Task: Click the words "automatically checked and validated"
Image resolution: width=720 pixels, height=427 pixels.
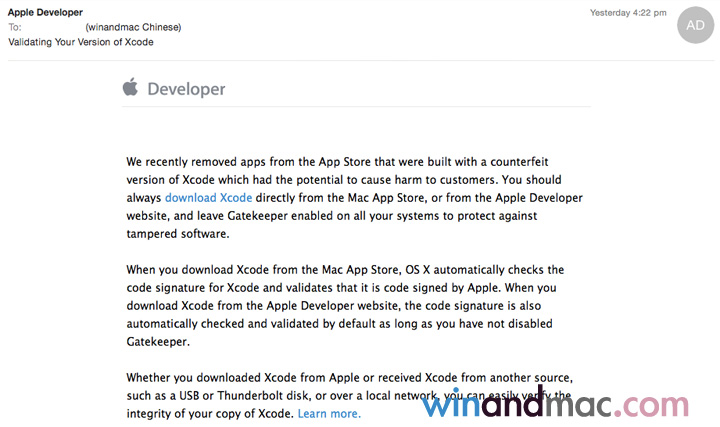Action: tap(223, 323)
